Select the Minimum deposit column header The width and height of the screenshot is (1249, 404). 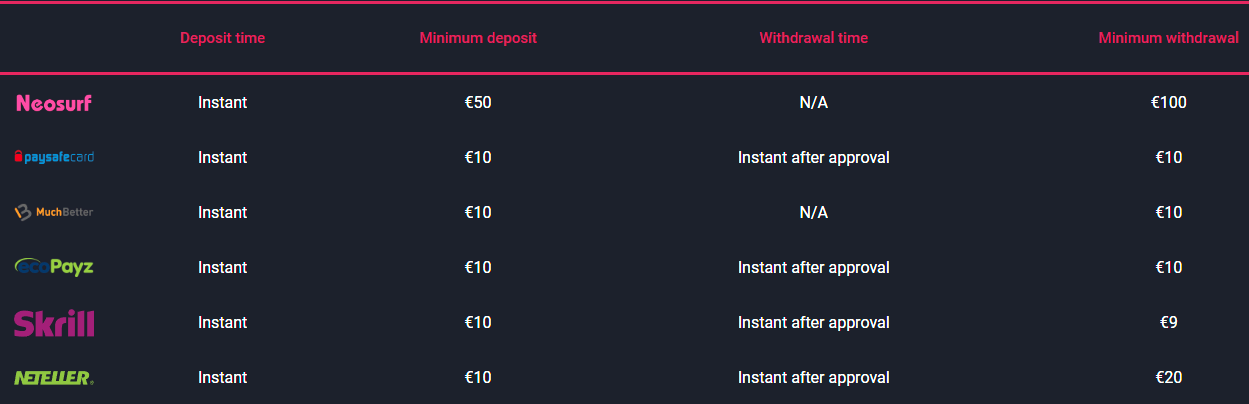point(478,38)
